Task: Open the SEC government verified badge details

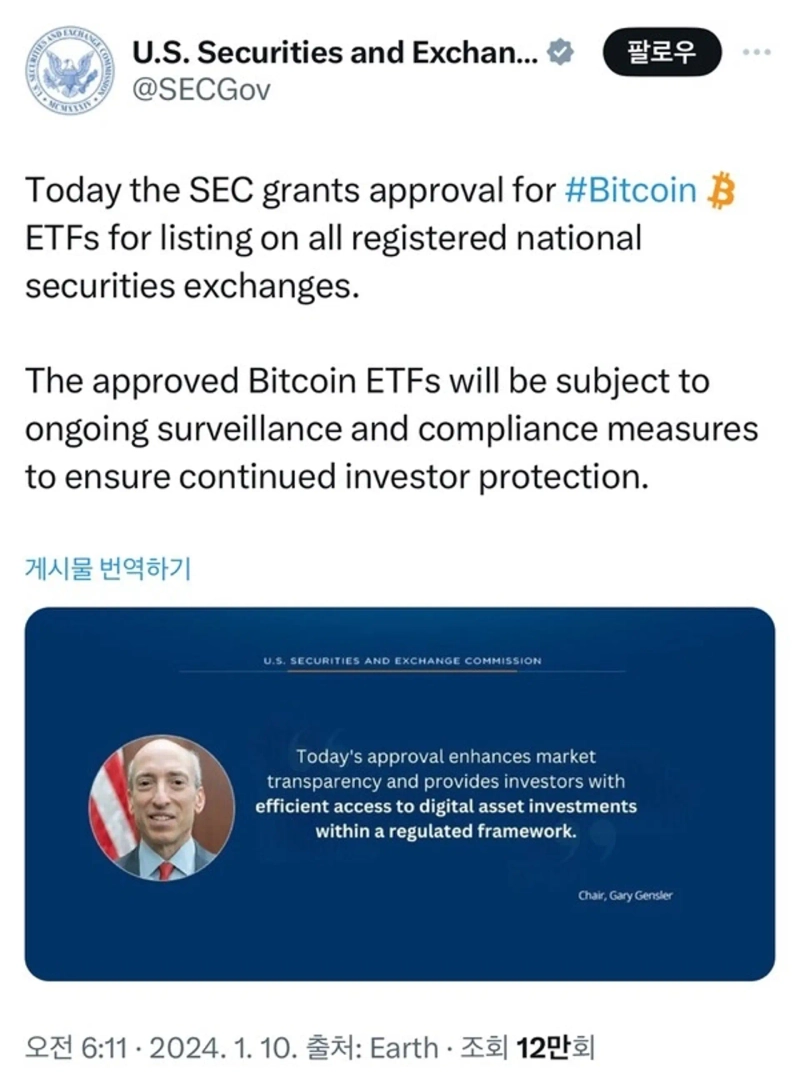Action: 561,52
